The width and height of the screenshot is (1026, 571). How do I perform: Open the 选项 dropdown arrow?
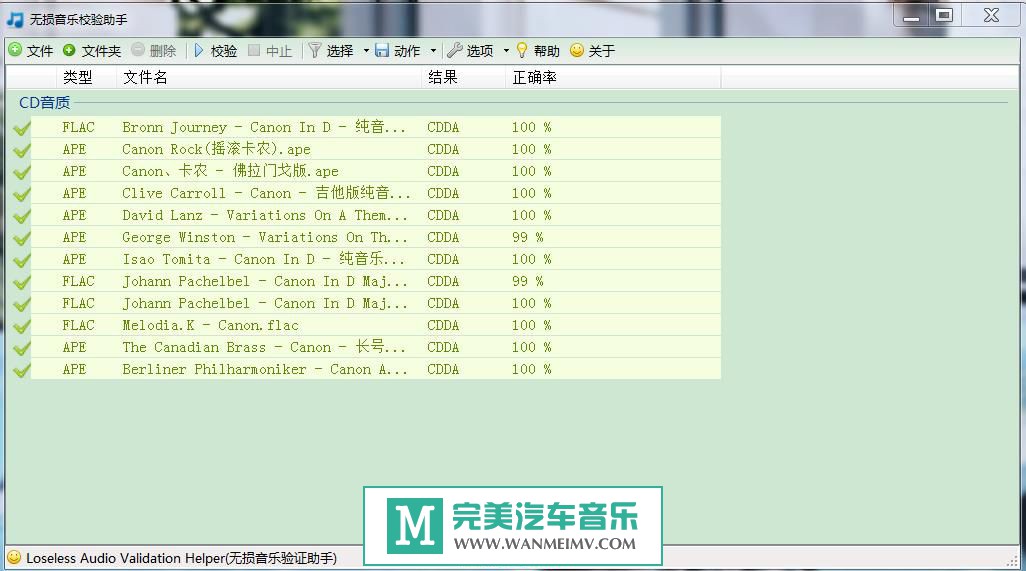(506, 51)
